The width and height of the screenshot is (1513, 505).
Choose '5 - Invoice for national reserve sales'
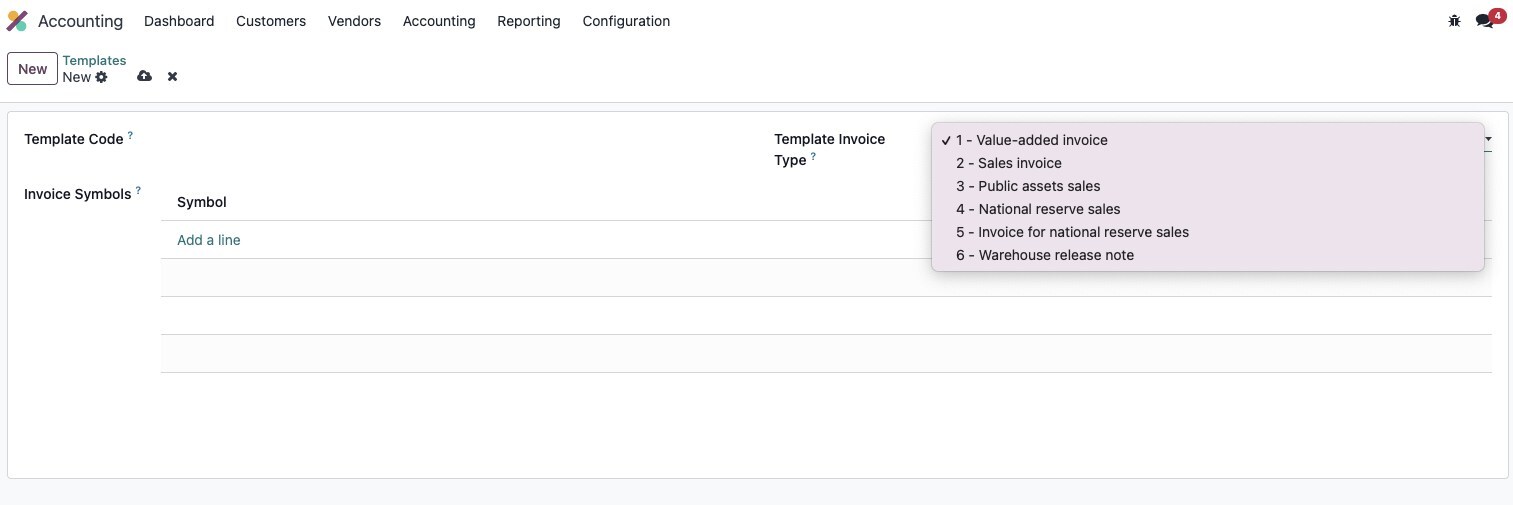[x=1072, y=232]
